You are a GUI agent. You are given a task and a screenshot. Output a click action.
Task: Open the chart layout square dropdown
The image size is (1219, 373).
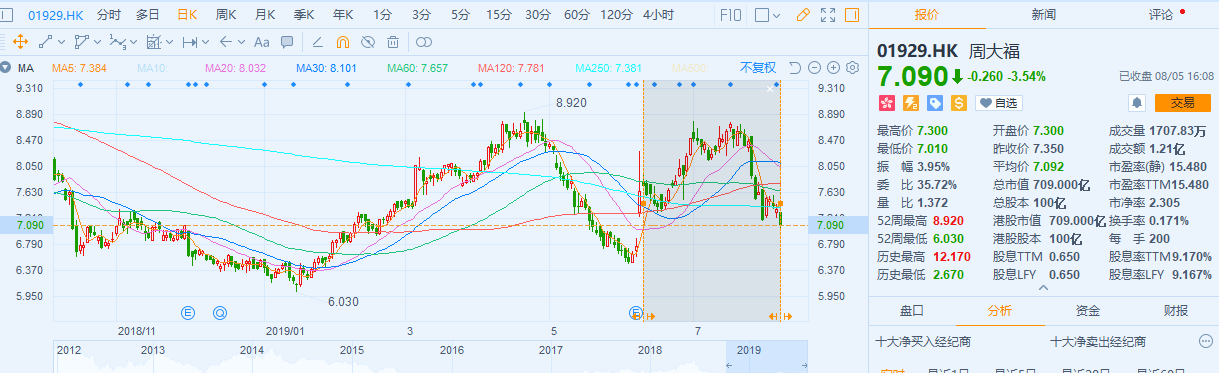click(767, 15)
